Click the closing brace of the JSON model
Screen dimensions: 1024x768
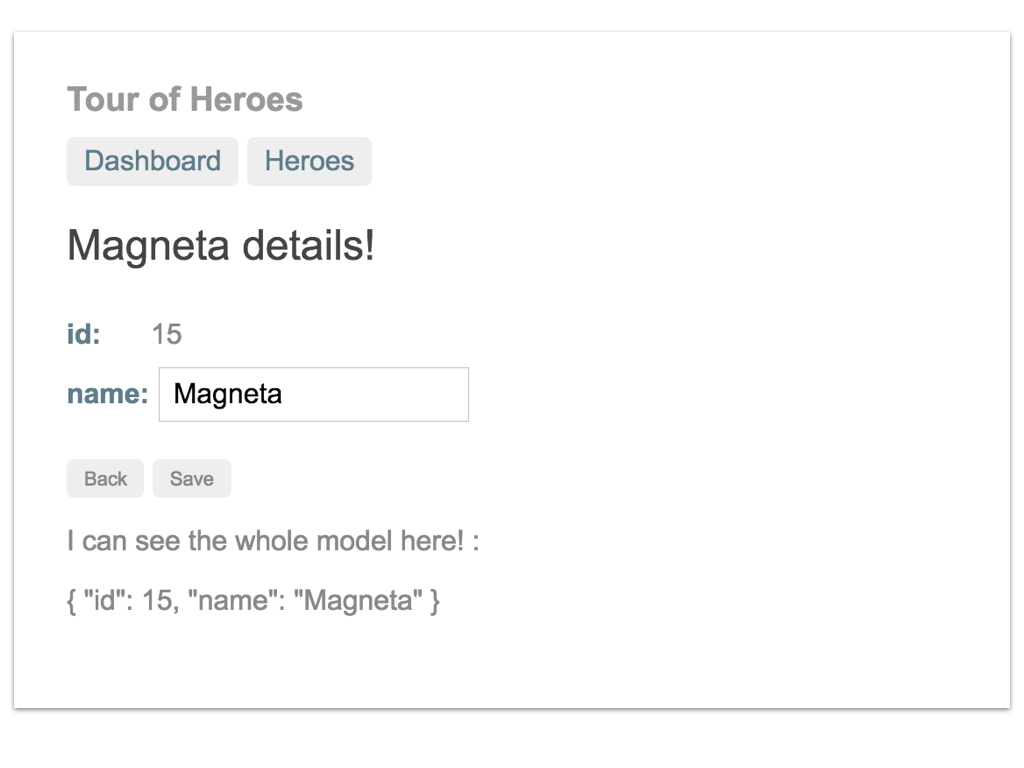[x=434, y=601]
